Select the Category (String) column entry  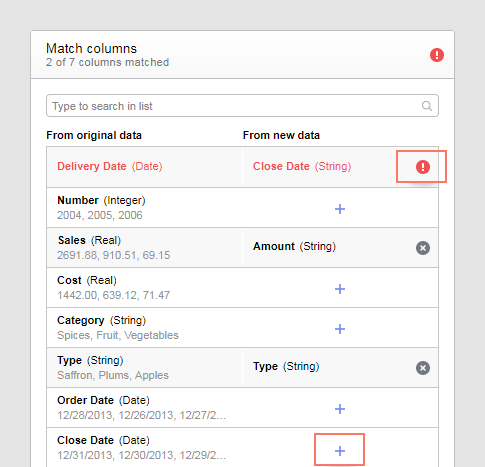[101, 320]
